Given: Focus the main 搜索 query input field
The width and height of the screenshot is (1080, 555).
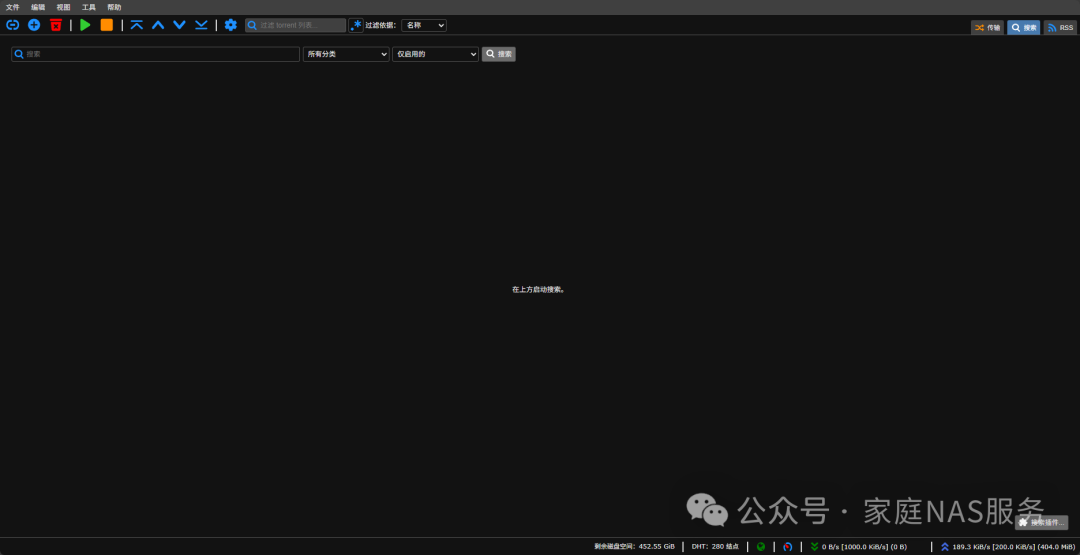Looking at the screenshot, I should [156, 54].
